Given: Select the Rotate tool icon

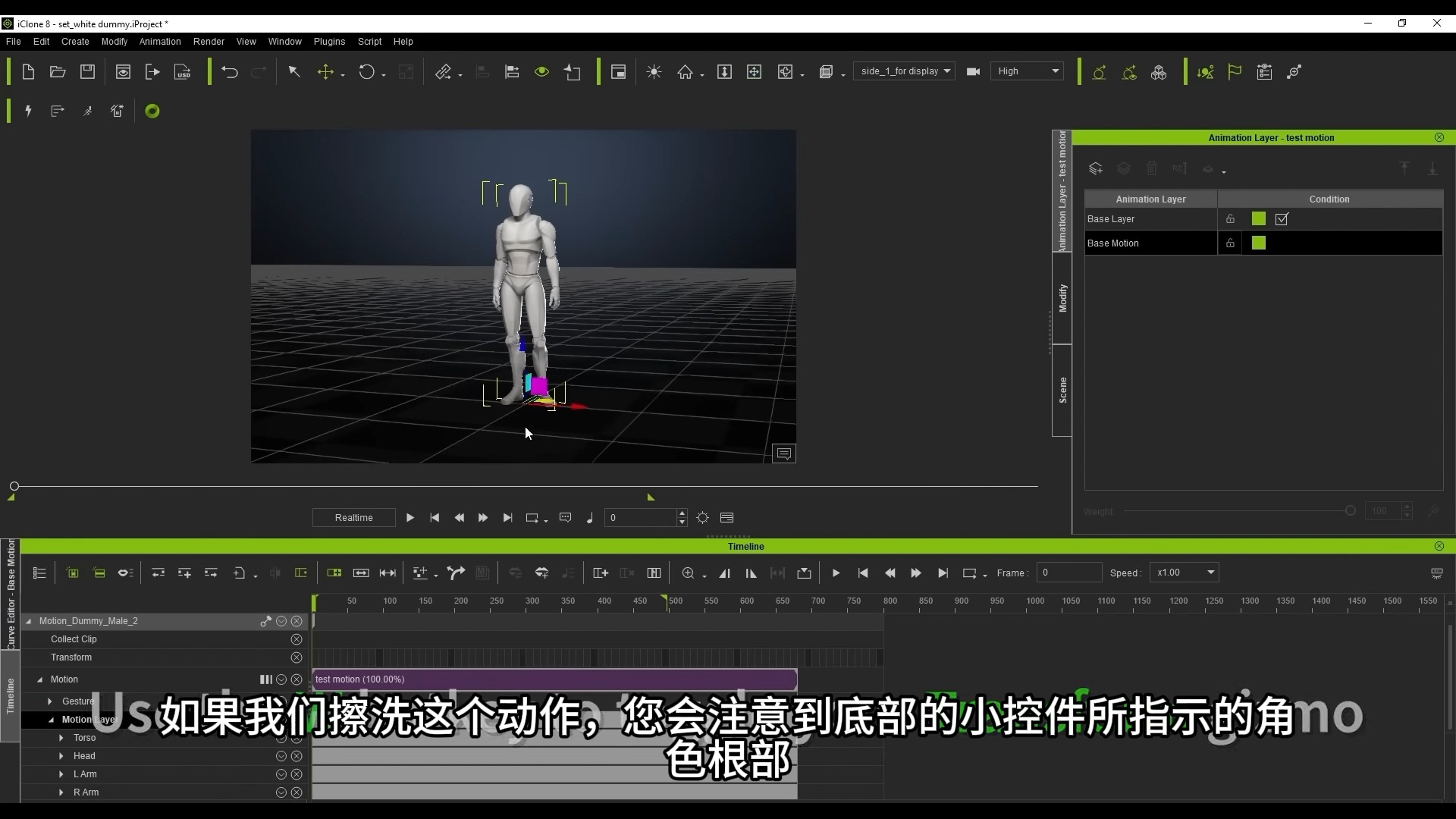Looking at the screenshot, I should click(366, 72).
